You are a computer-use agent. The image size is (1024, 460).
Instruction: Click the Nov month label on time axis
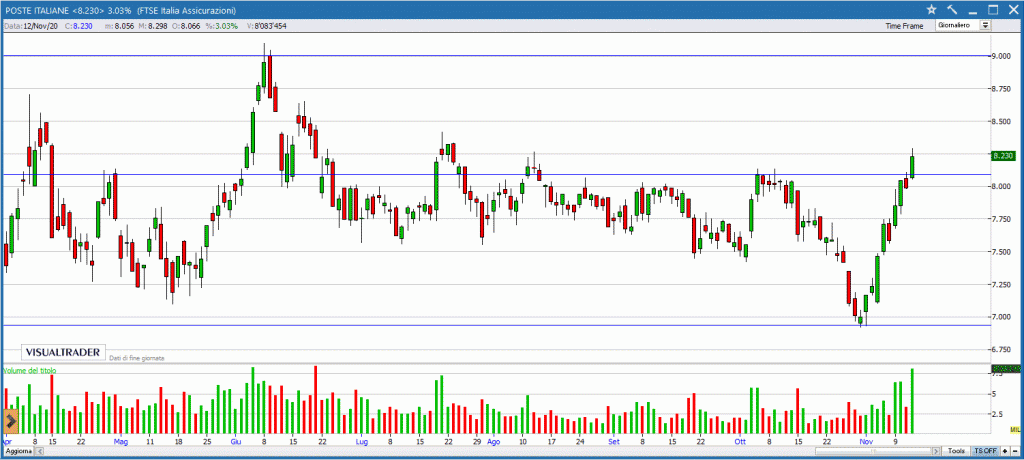866,441
